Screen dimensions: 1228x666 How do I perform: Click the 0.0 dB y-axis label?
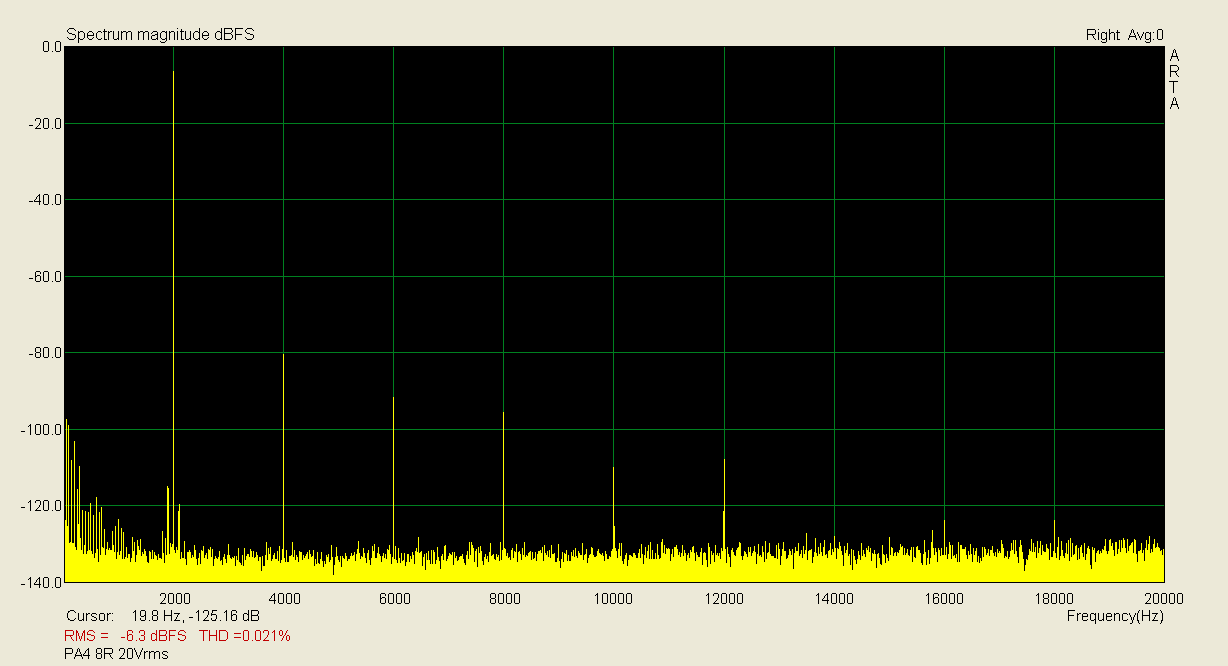pyautogui.click(x=52, y=47)
